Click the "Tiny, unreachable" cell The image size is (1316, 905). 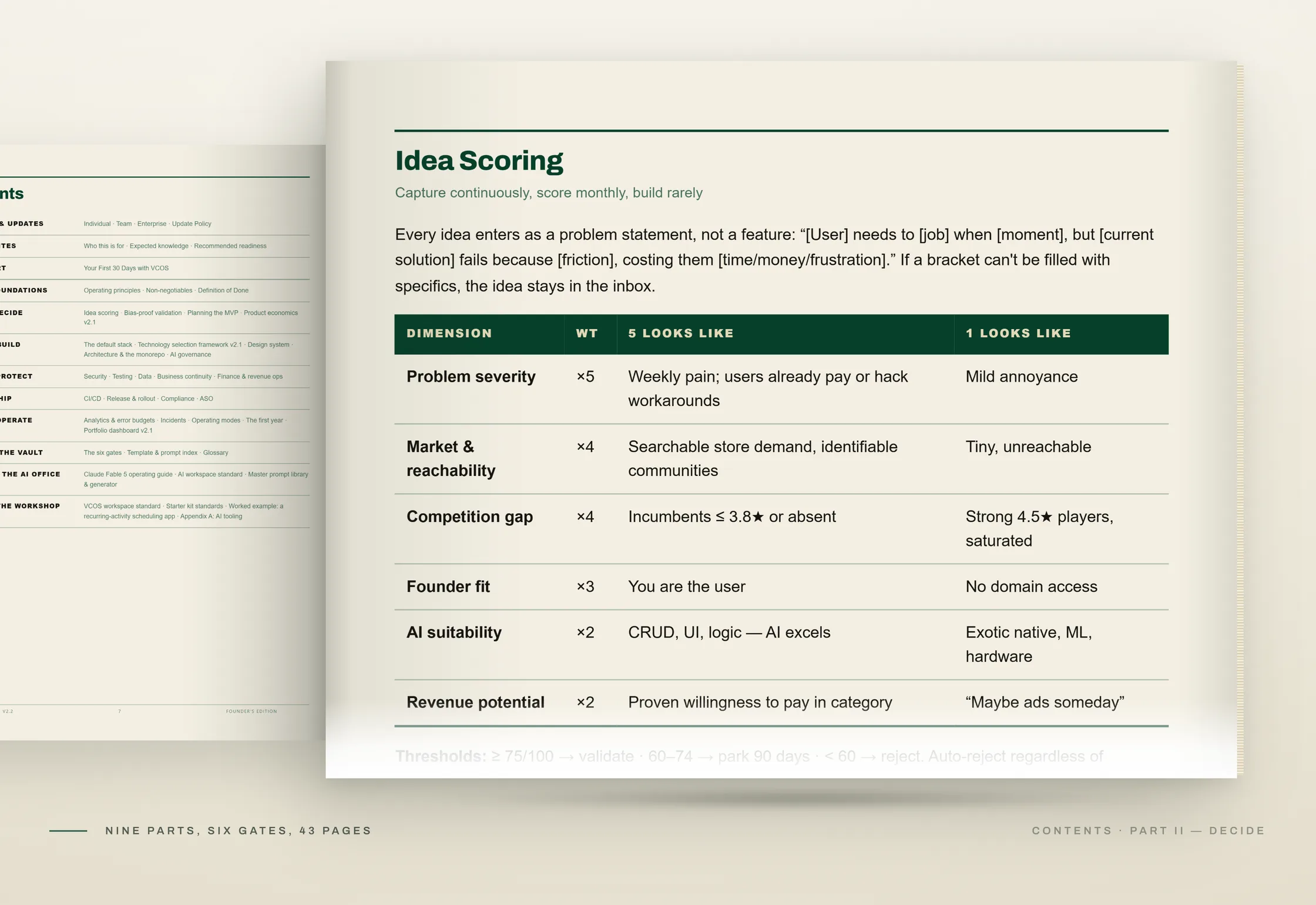(1028, 447)
